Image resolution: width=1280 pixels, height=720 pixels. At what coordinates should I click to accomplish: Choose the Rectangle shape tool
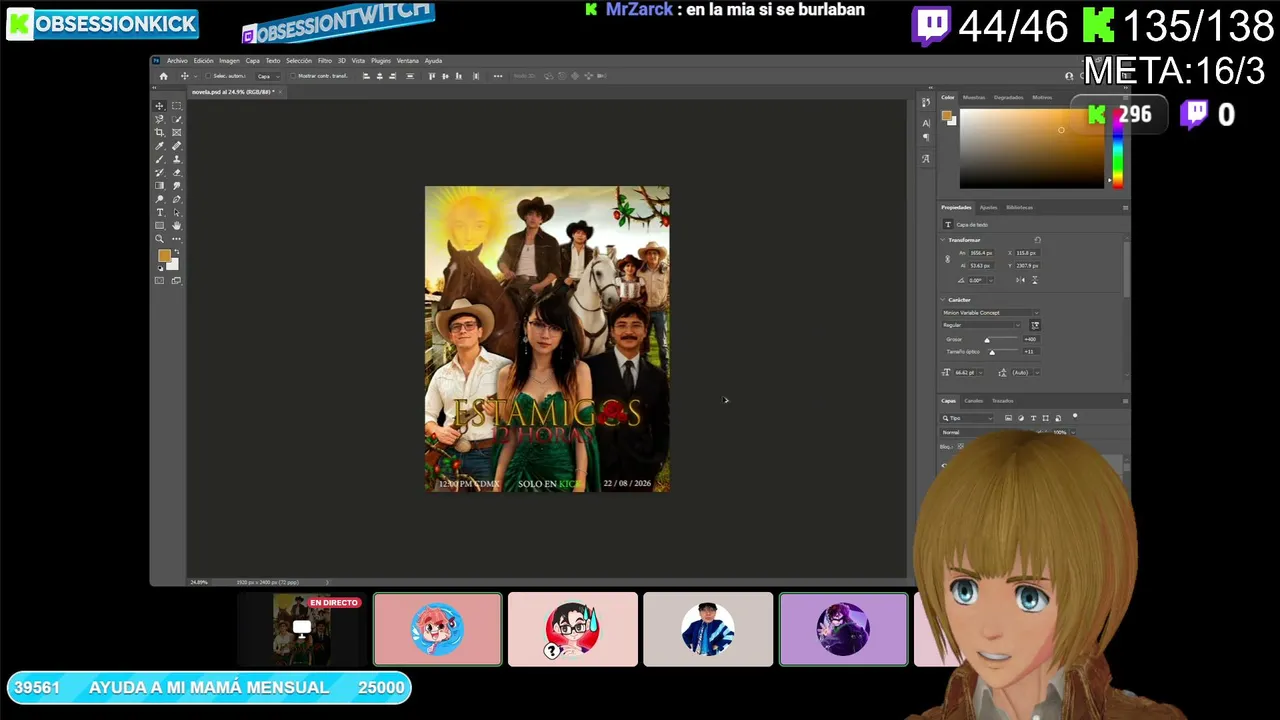coord(159,226)
